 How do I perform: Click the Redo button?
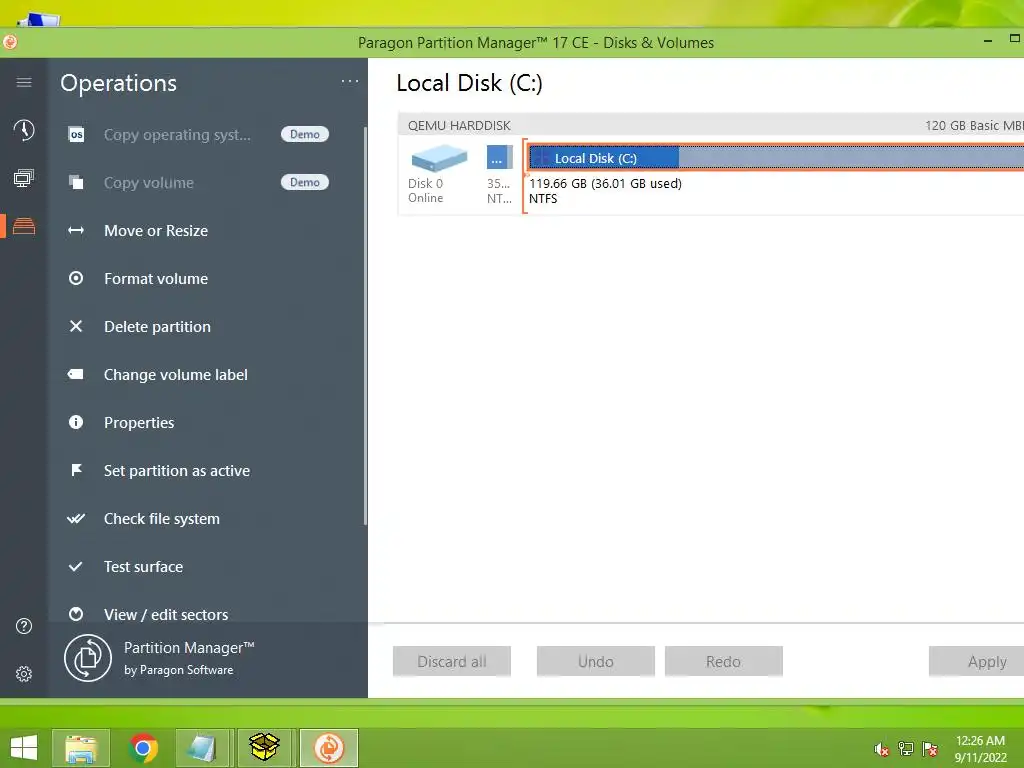(x=724, y=662)
